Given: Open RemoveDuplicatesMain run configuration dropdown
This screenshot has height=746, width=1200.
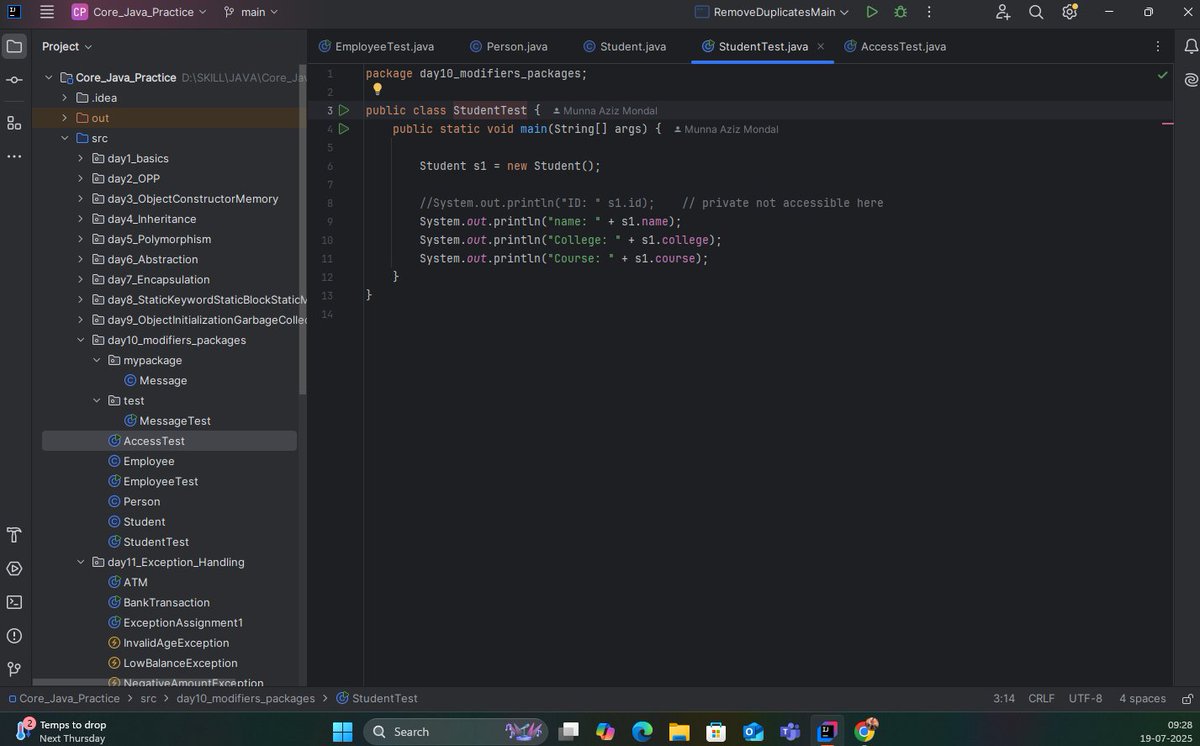Looking at the screenshot, I should (x=769, y=12).
